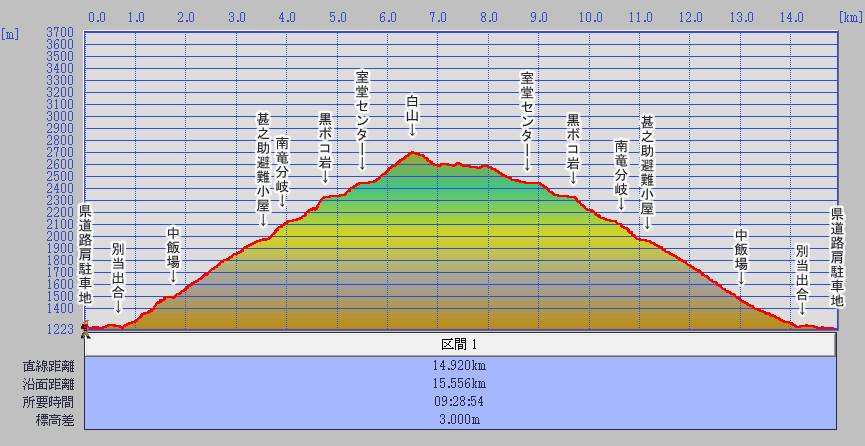Click the 標高差 row label
Image resolution: width=865 pixels, height=446 pixels.
42,419
